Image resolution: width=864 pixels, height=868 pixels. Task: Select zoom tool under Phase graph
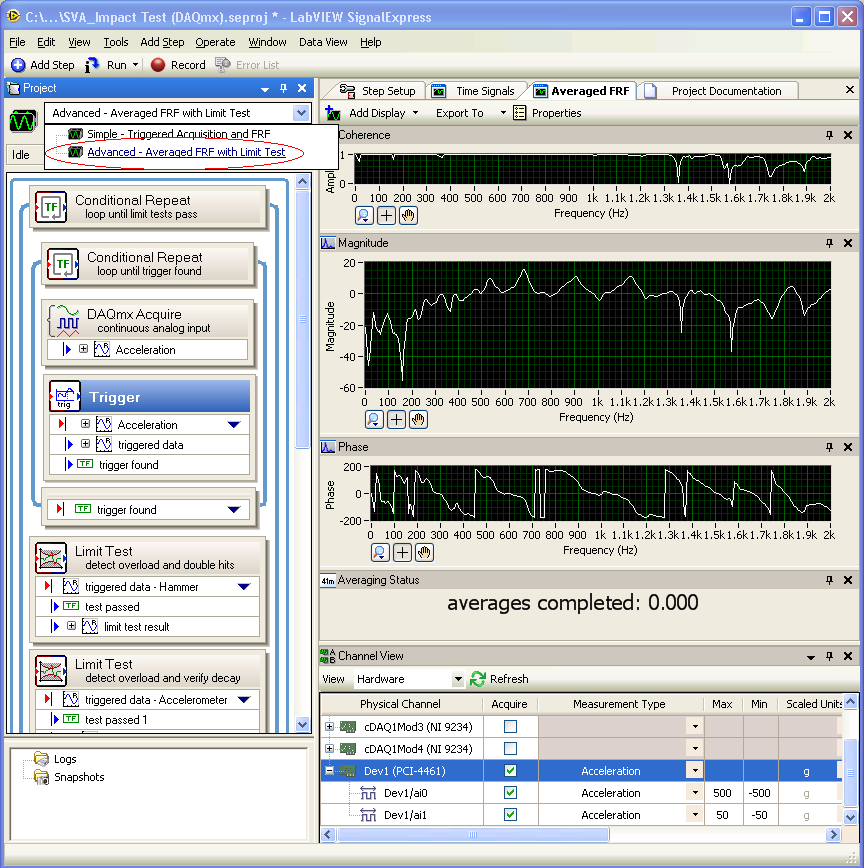tap(380, 552)
